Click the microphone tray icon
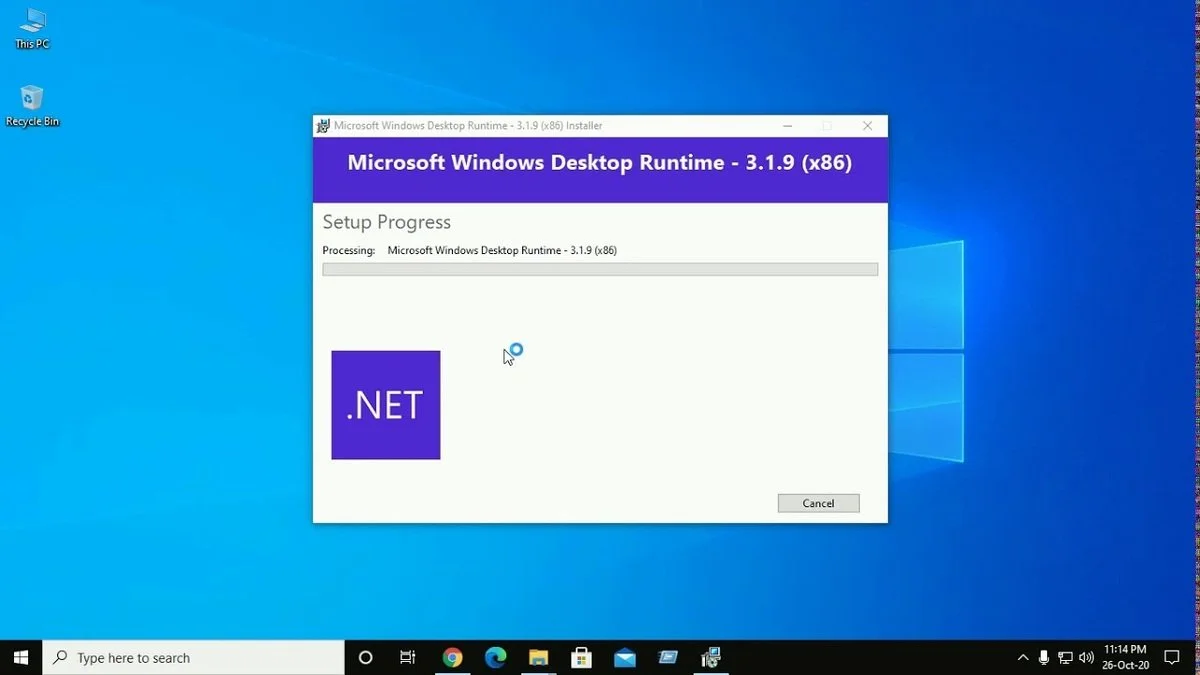This screenshot has height=675, width=1200. (x=1044, y=658)
